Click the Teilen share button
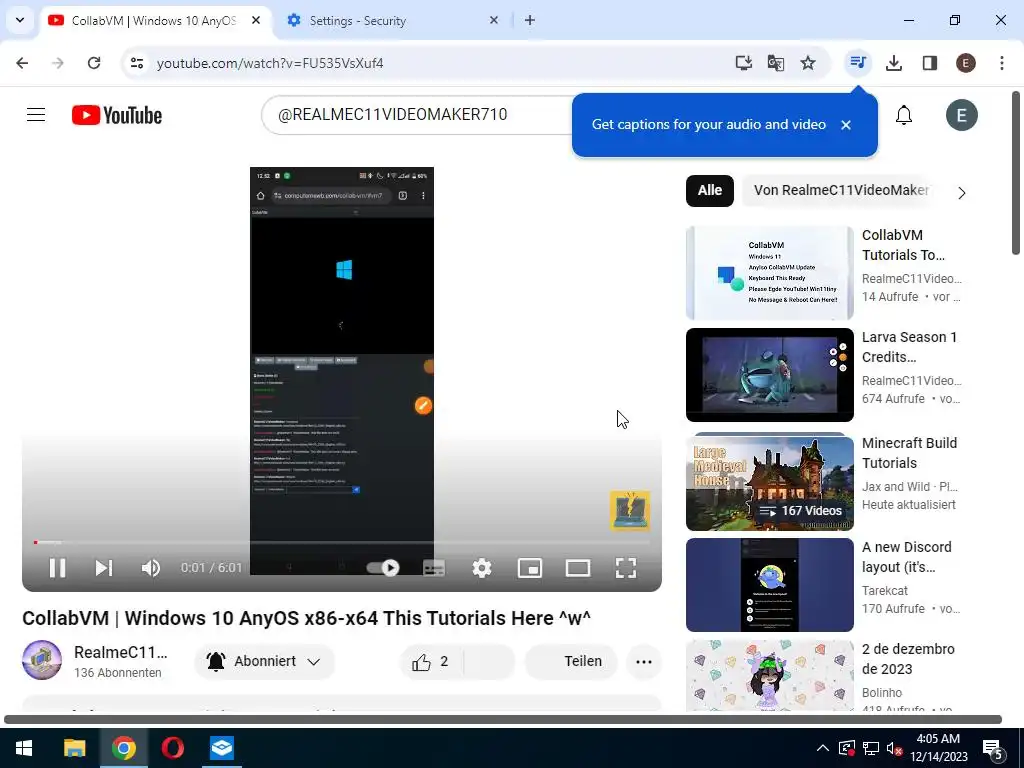The height and width of the screenshot is (768, 1024). [x=572, y=662]
